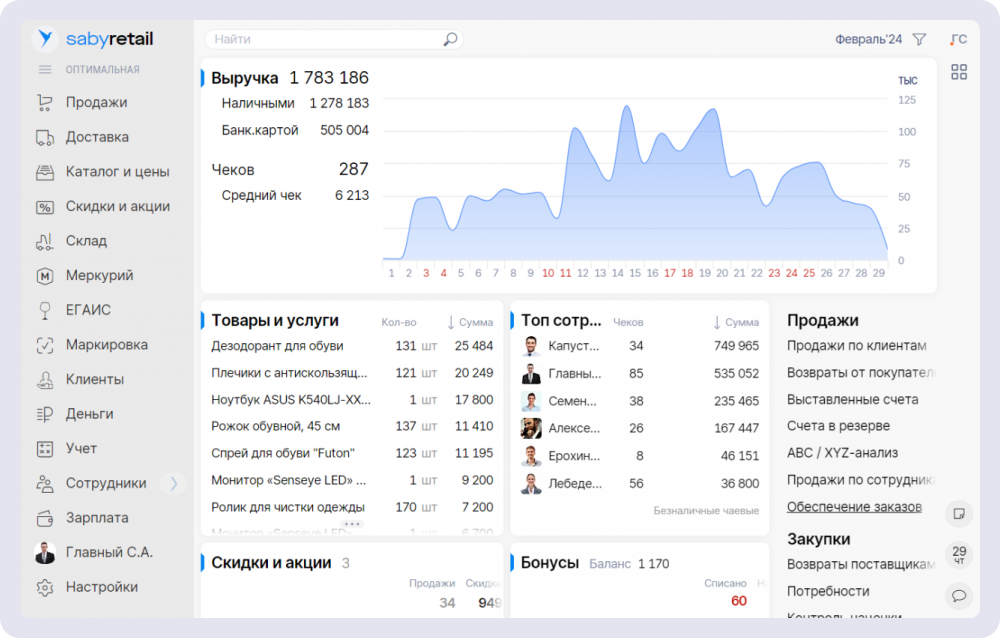
Task: Open the sticky note icon on right
Action: pos(959,513)
